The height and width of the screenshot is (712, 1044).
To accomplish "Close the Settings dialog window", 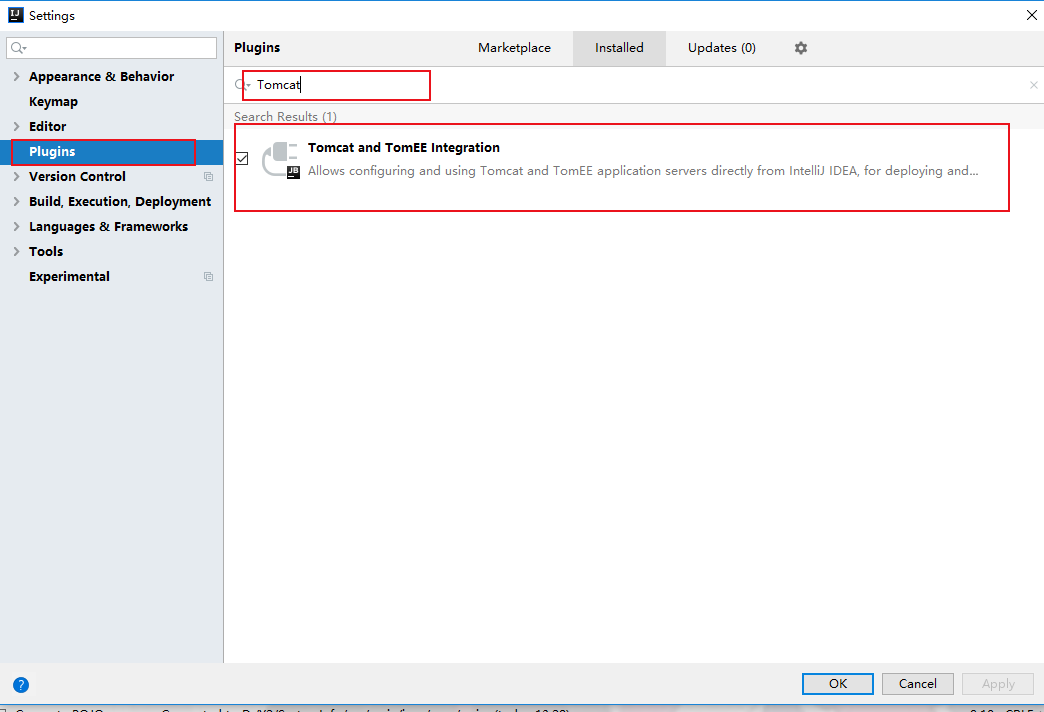I will click(x=1031, y=15).
